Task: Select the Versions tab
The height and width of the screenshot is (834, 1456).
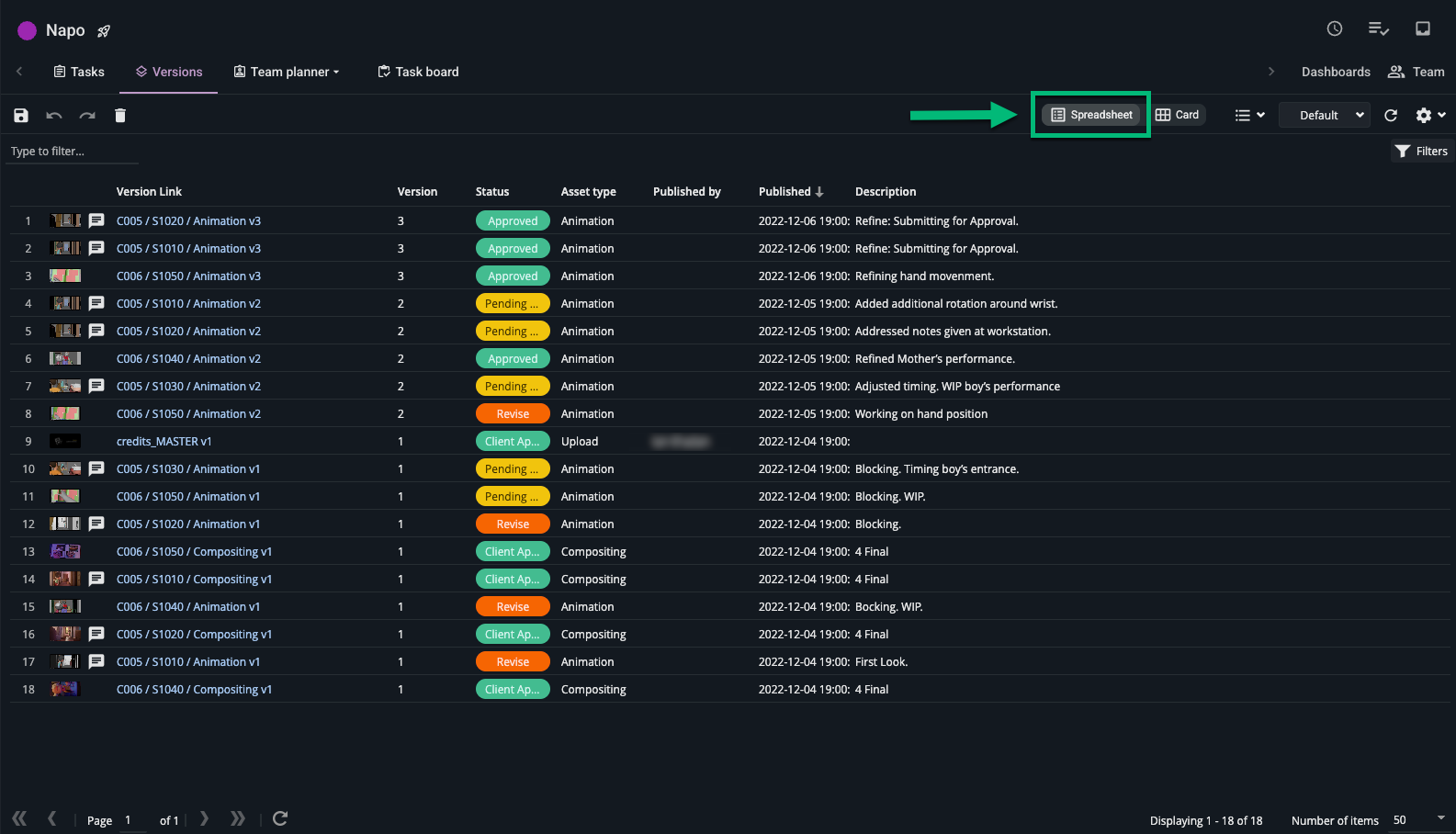Action: (x=169, y=72)
